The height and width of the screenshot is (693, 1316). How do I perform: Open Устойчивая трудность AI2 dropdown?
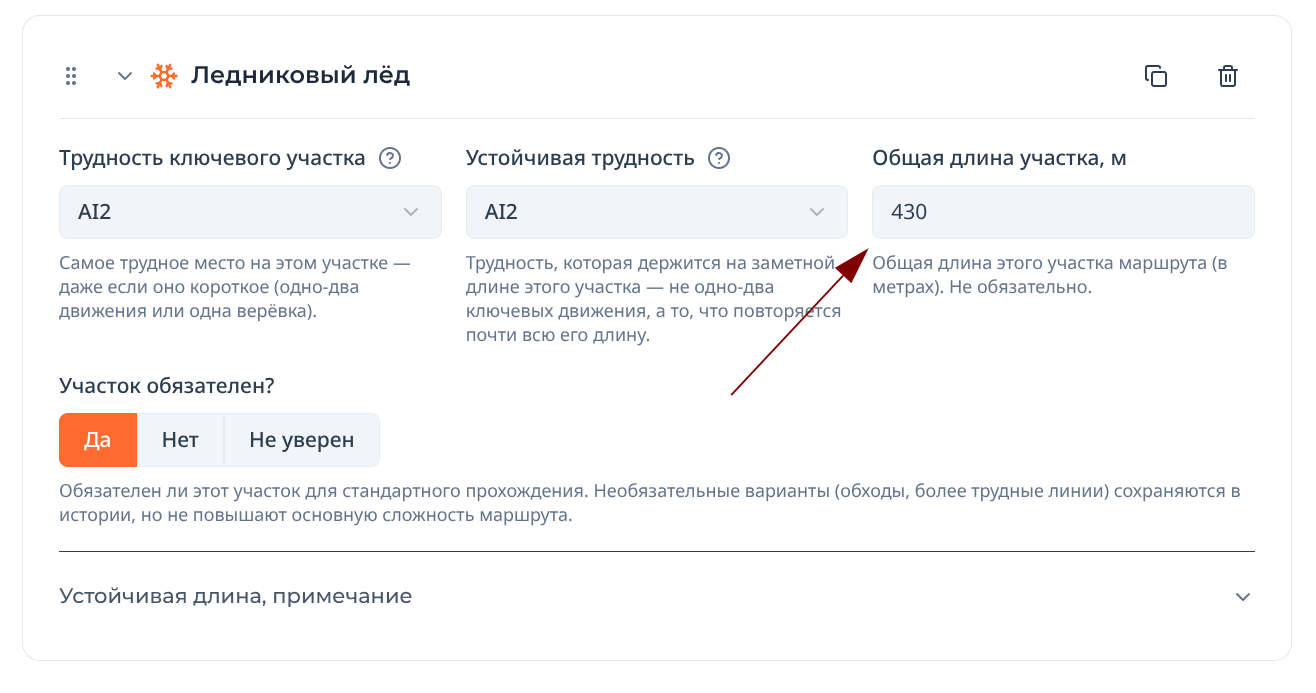pos(657,212)
